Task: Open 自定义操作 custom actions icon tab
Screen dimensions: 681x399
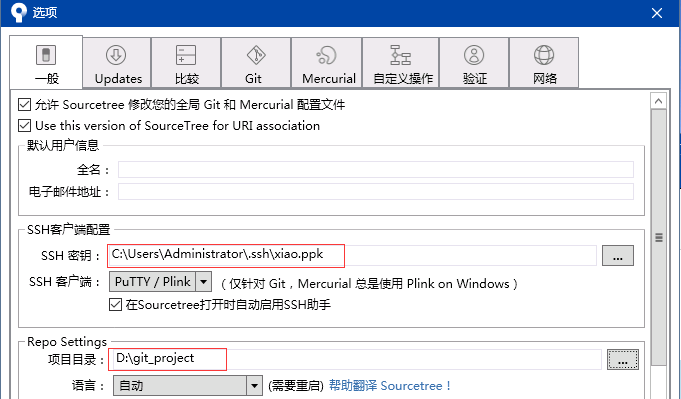Action: (x=400, y=63)
